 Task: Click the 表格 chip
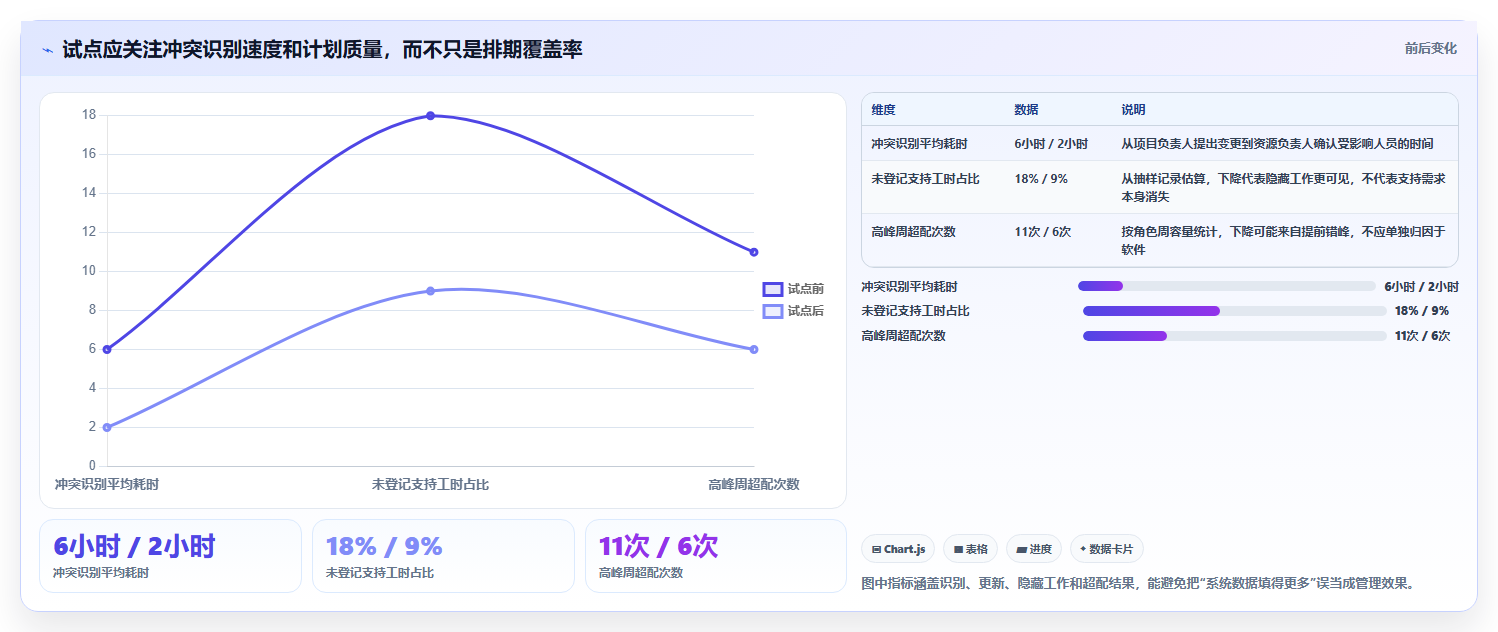pos(970,549)
